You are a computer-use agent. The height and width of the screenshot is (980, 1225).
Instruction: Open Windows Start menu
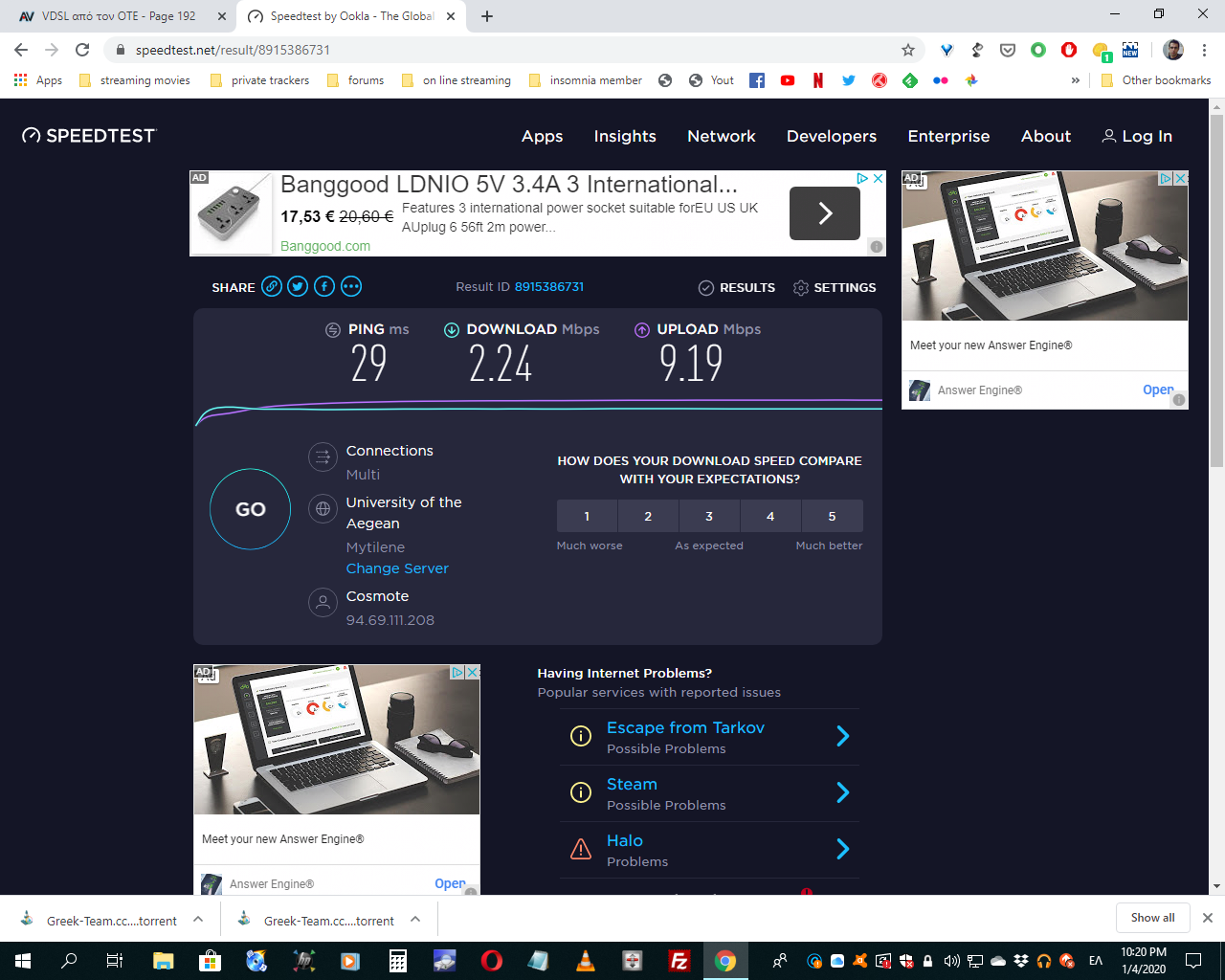23,961
